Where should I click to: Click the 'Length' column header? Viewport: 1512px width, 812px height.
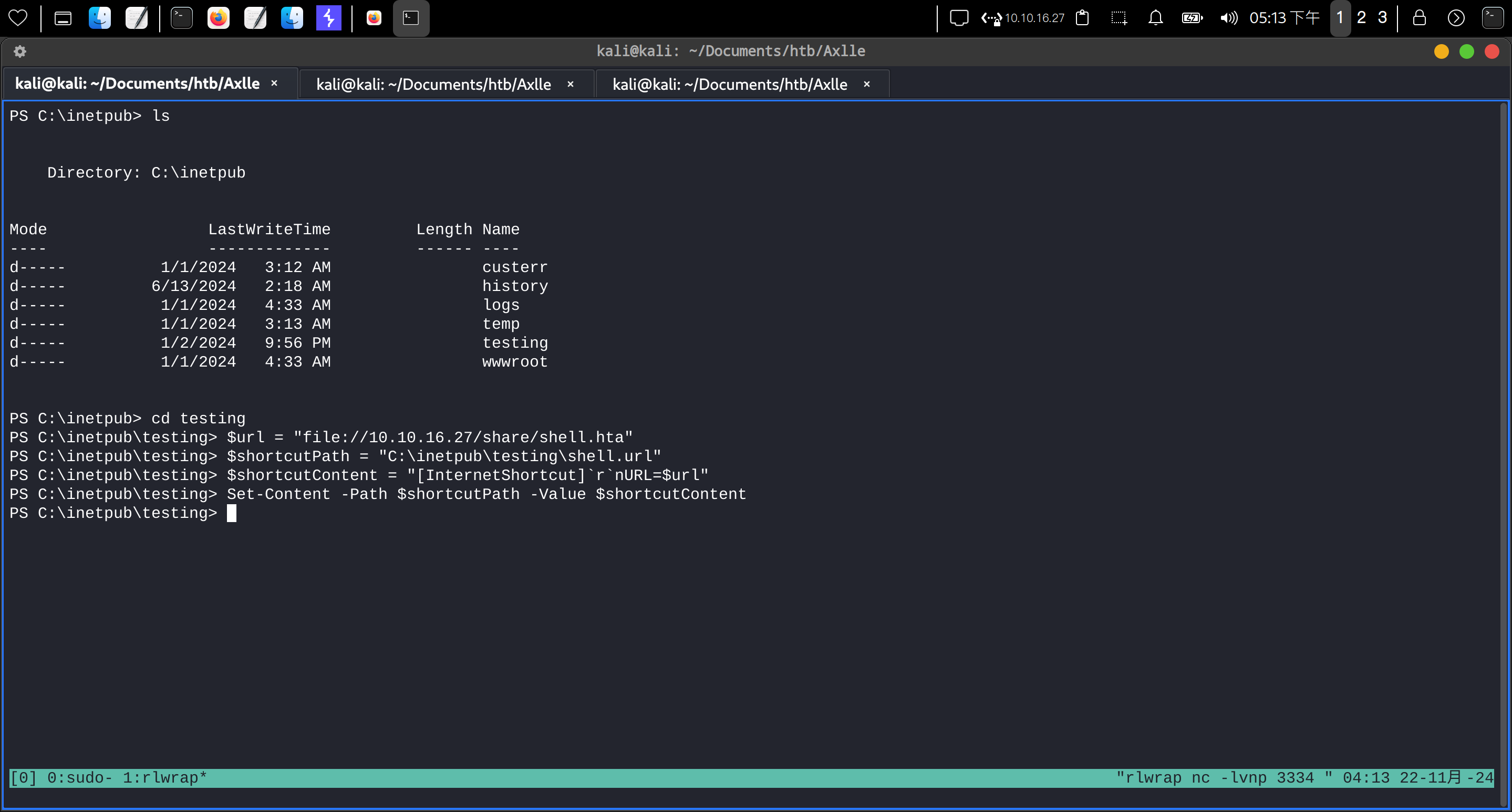pos(444,230)
